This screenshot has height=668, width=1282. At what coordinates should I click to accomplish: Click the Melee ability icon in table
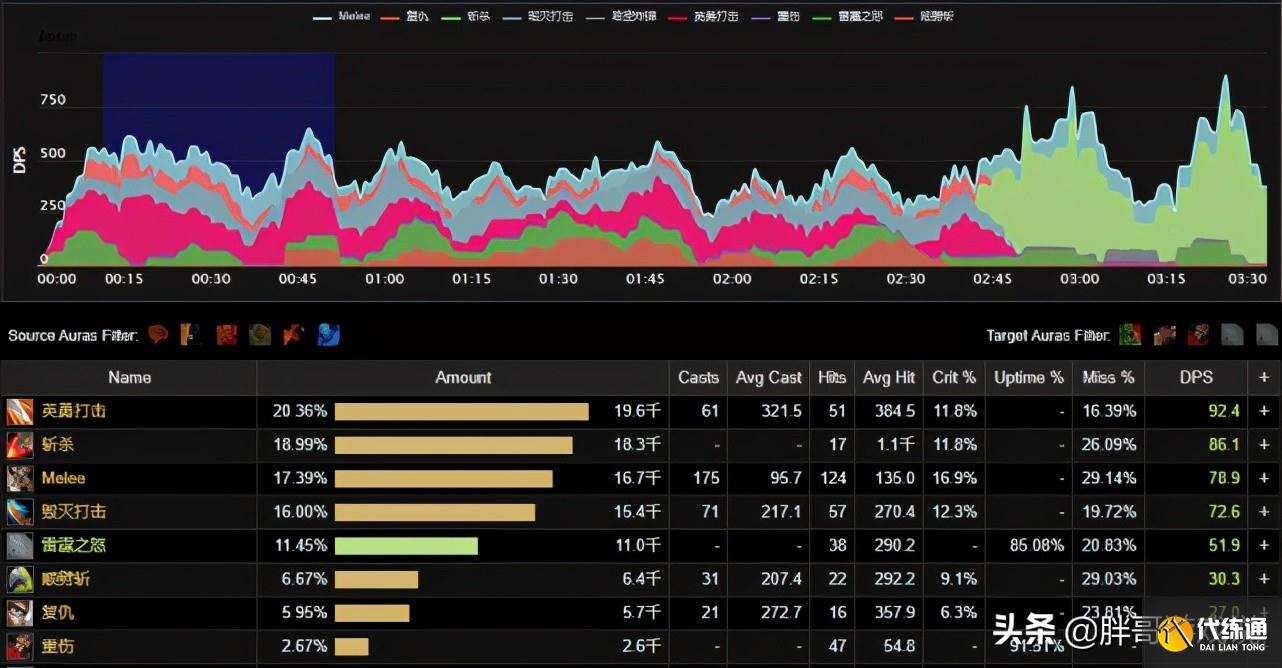click(20, 478)
